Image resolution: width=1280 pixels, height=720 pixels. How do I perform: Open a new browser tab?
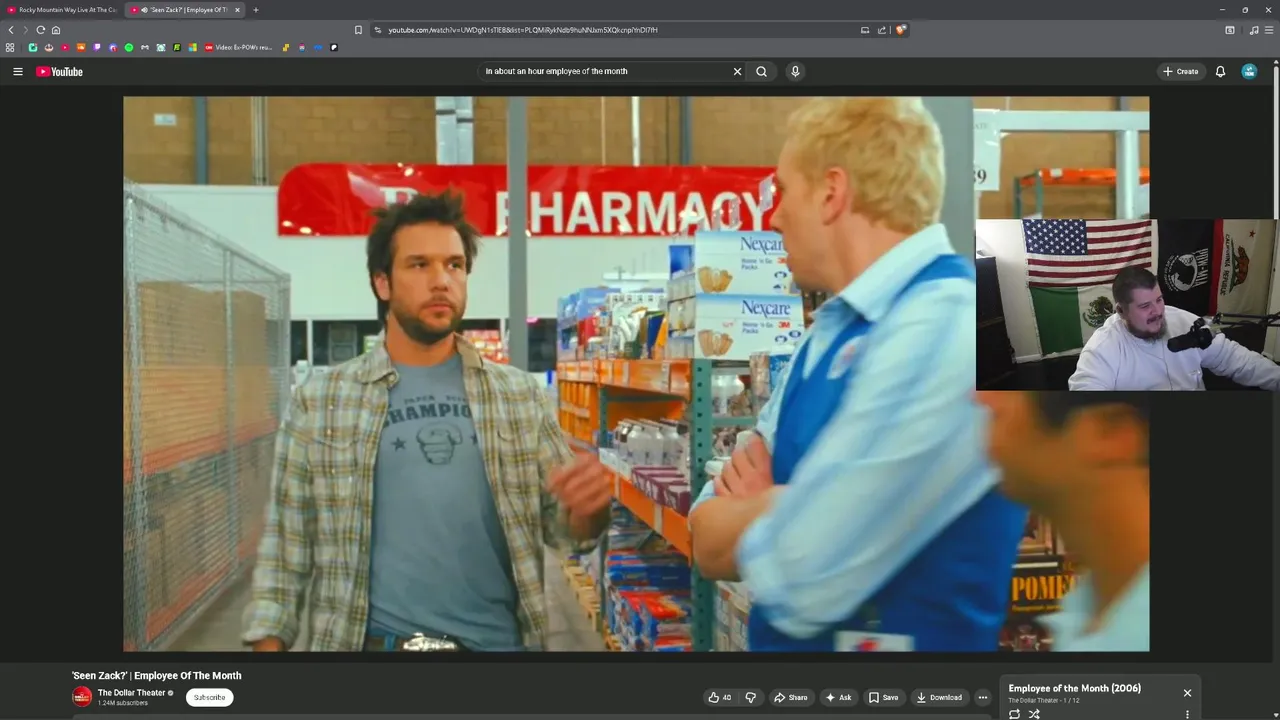click(x=255, y=10)
